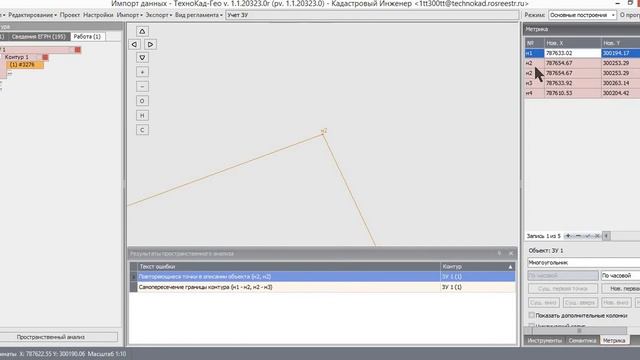
Task: Click the Запись 1 из 5 record label
Action: click(x=544, y=236)
